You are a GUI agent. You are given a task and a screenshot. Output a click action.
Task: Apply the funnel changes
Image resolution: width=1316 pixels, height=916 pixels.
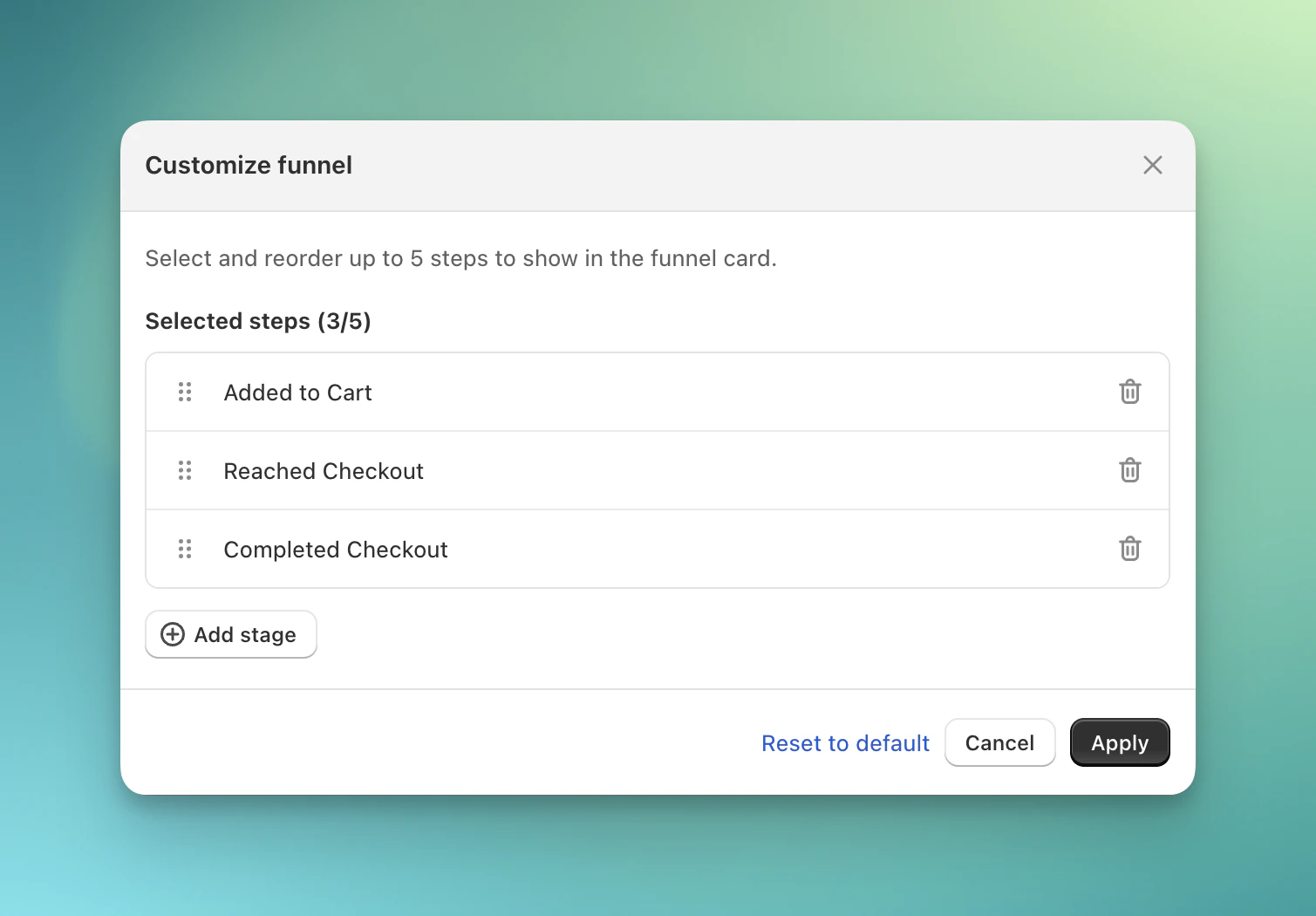1120,742
